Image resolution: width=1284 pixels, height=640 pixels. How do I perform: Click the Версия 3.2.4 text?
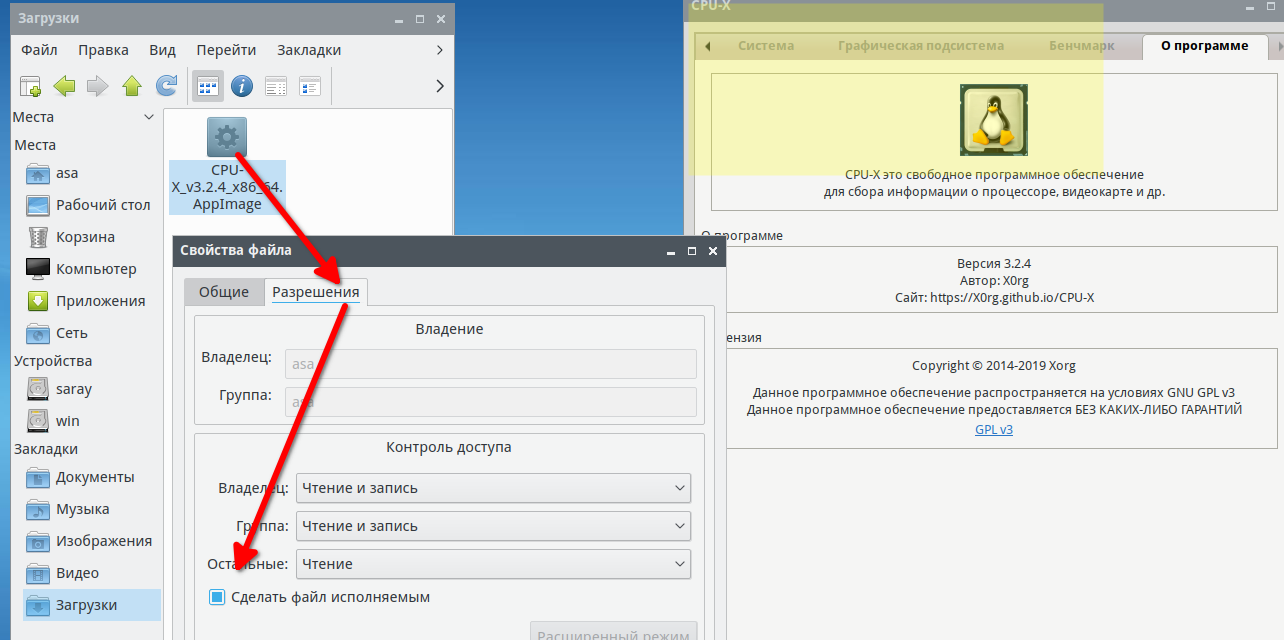994,264
